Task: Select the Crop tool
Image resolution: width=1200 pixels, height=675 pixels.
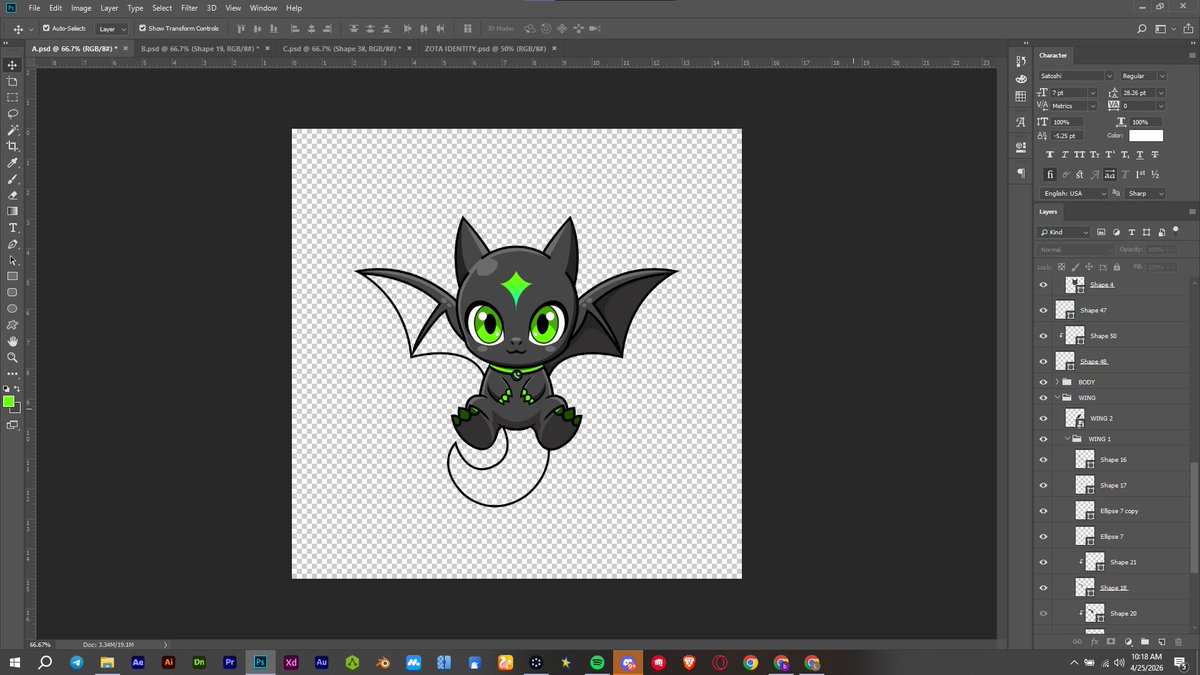Action: (x=12, y=146)
